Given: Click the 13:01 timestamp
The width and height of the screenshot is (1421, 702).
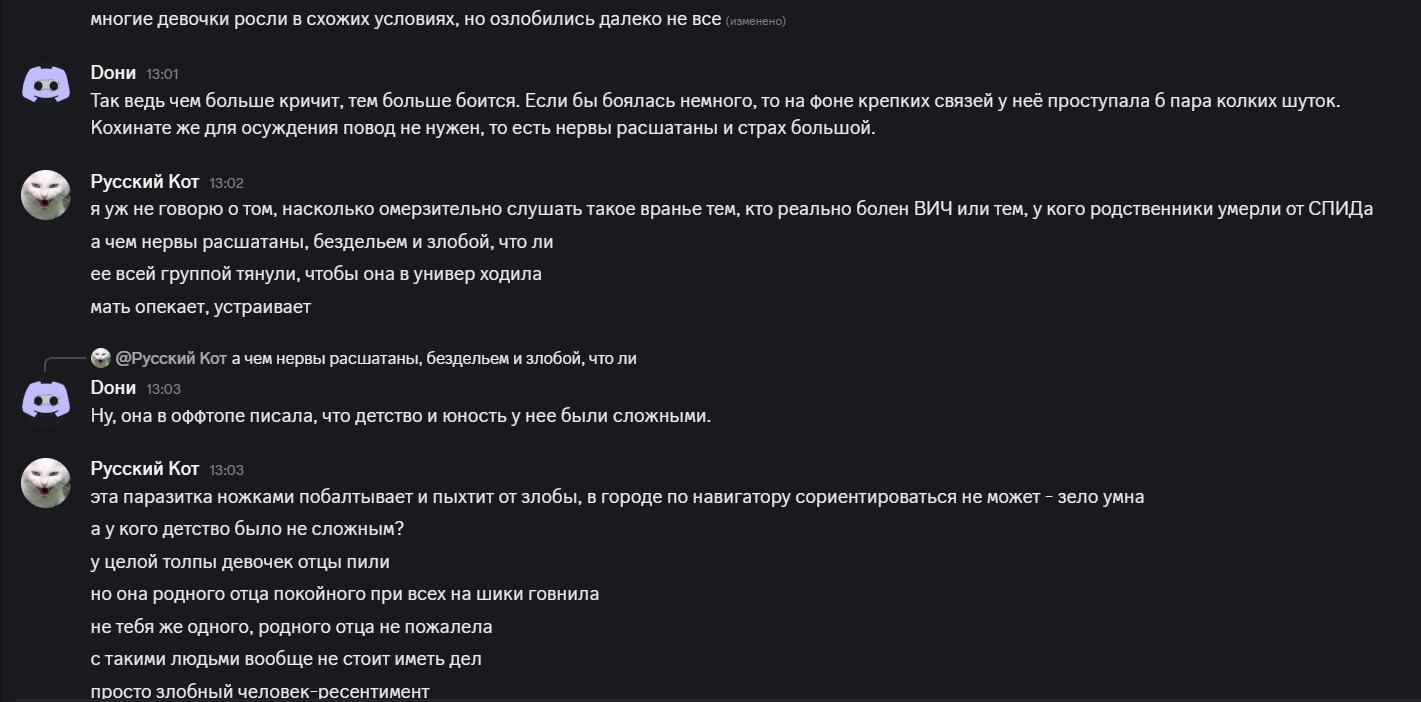Looking at the screenshot, I should pyautogui.click(x=162, y=74).
